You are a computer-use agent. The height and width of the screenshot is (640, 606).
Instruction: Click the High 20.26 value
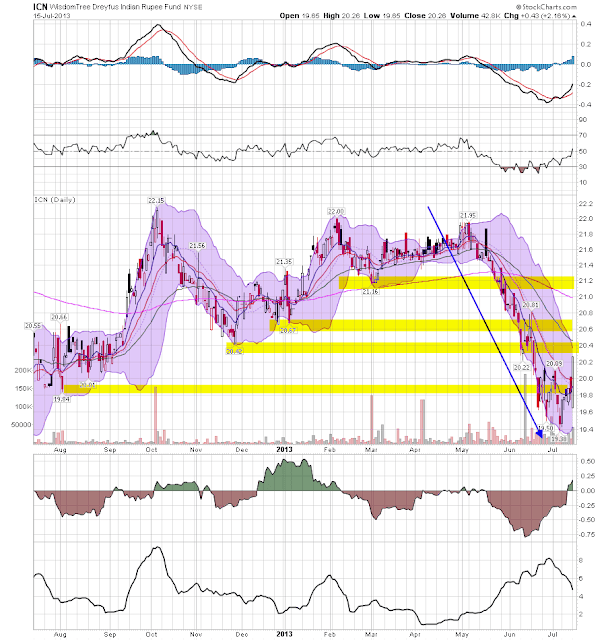(342, 16)
